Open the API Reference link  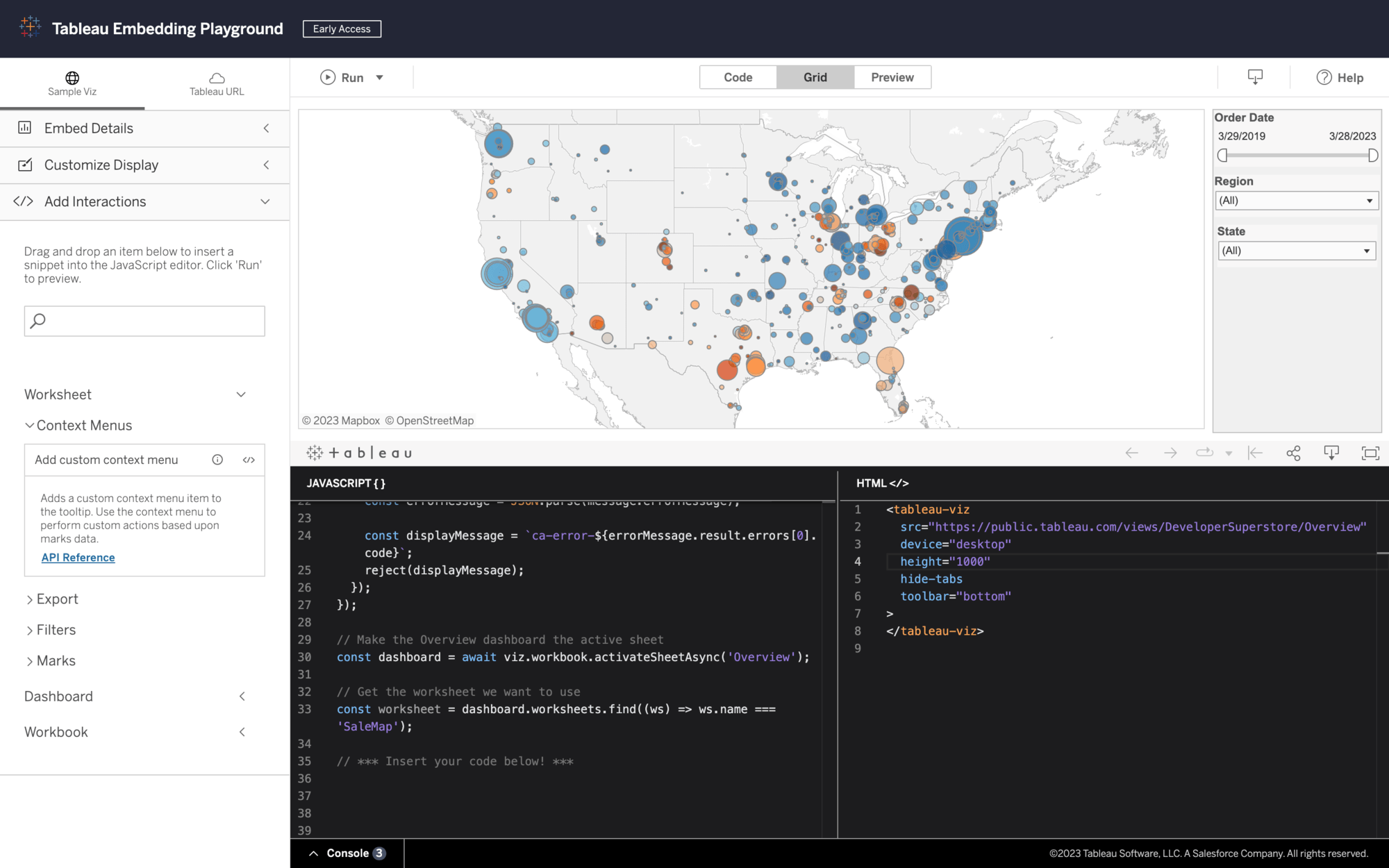78,558
